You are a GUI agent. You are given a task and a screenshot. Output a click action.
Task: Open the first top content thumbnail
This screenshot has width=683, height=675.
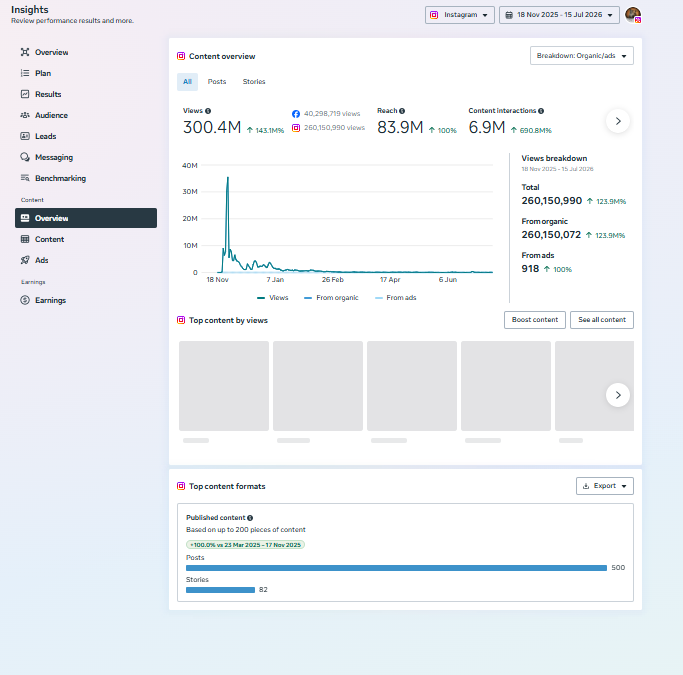pyautogui.click(x=224, y=386)
